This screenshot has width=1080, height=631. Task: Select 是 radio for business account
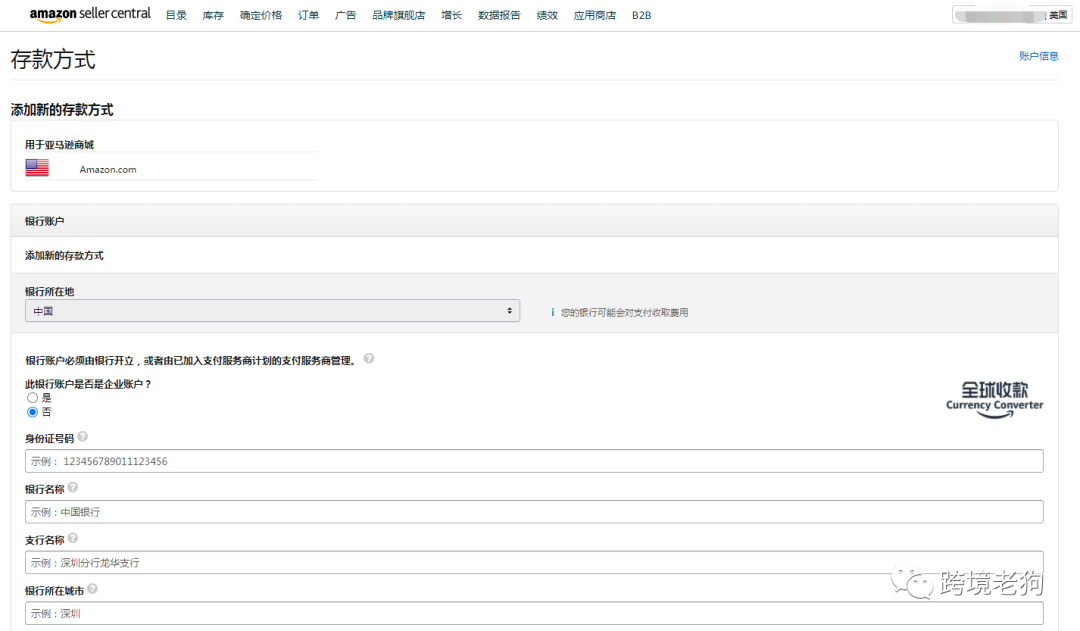point(32,398)
